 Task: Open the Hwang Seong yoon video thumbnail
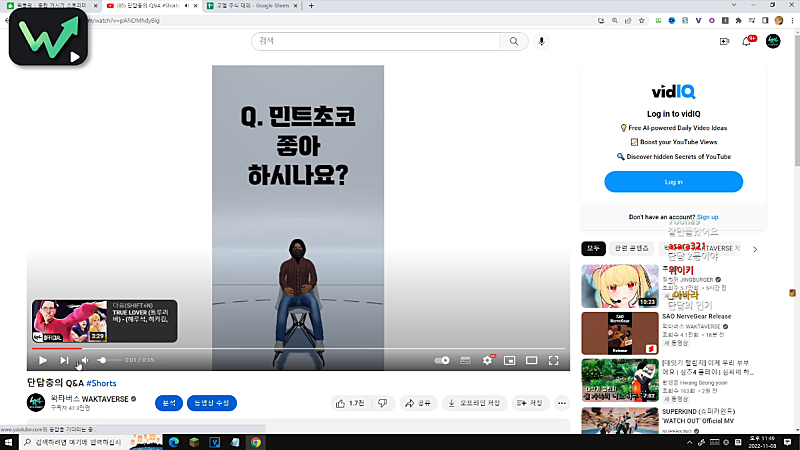pyautogui.click(x=620, y=380)
